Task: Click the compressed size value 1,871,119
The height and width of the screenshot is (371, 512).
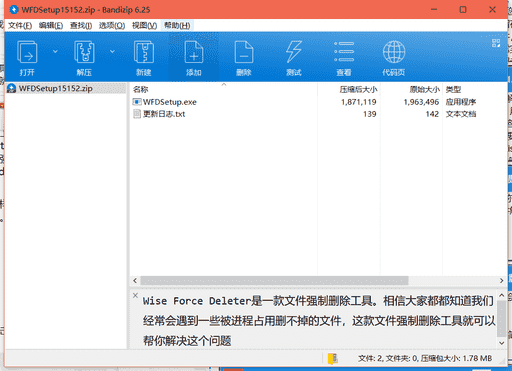Action: coord(359,102)
